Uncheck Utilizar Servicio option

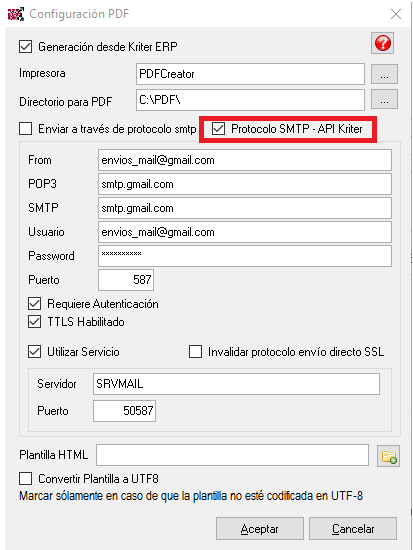coord(34,352)
